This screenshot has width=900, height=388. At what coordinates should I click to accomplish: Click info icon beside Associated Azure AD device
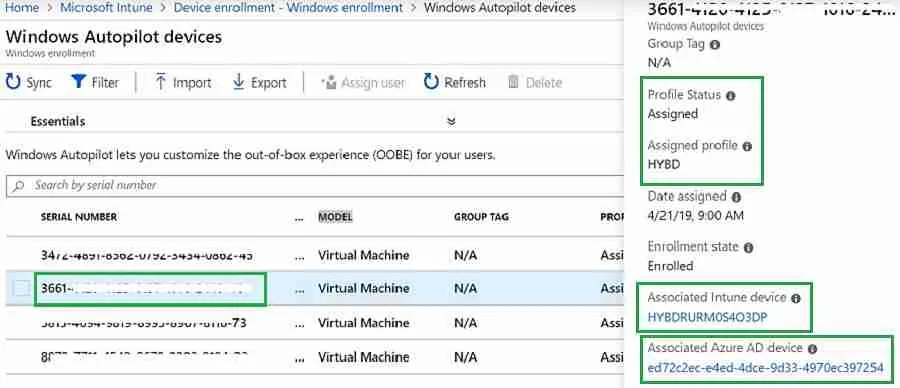[x=812, y=348]
